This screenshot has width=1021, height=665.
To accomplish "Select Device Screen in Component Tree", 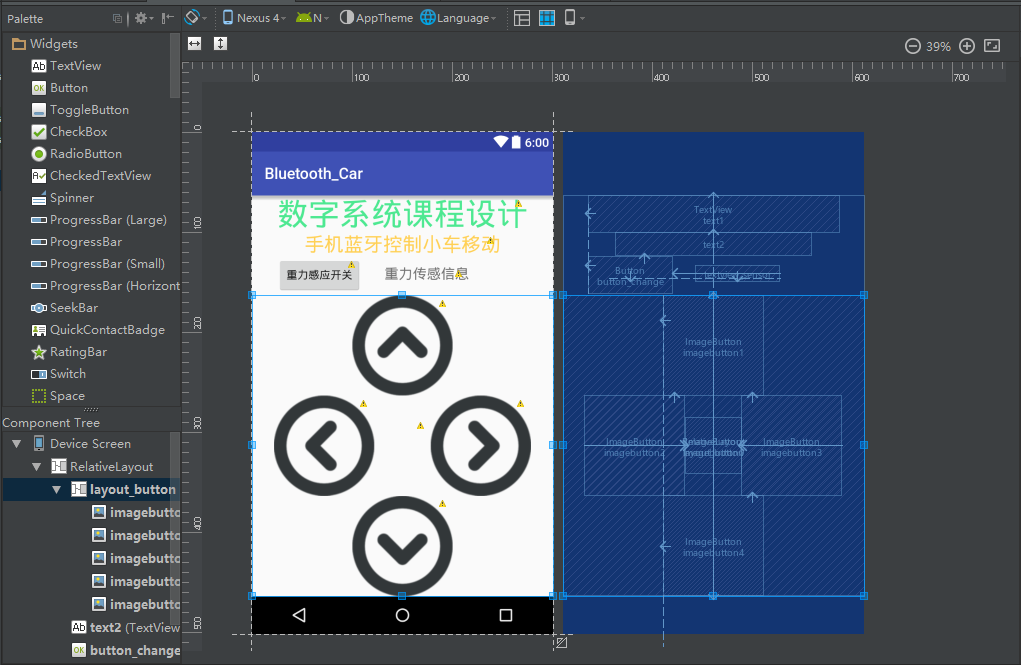I will [x=82, y=444].
